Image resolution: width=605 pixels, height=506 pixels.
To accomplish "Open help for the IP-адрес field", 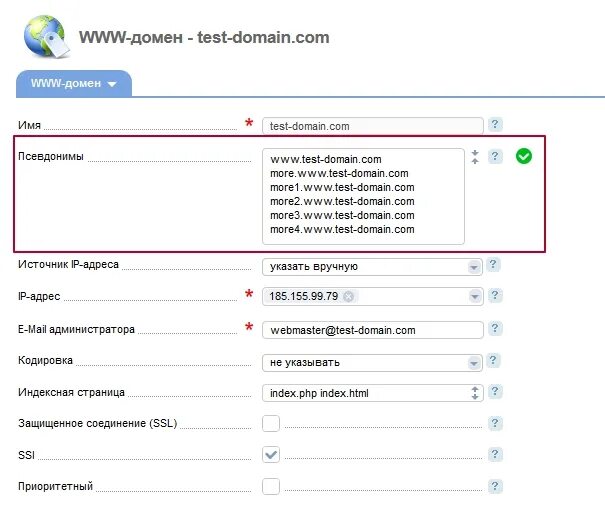I will pyautogui.click(x=495, y=295).
